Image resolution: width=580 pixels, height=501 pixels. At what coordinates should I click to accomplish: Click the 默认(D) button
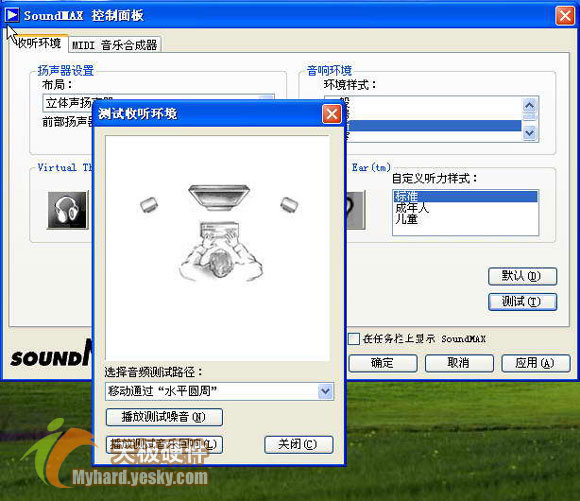(522, 276)
